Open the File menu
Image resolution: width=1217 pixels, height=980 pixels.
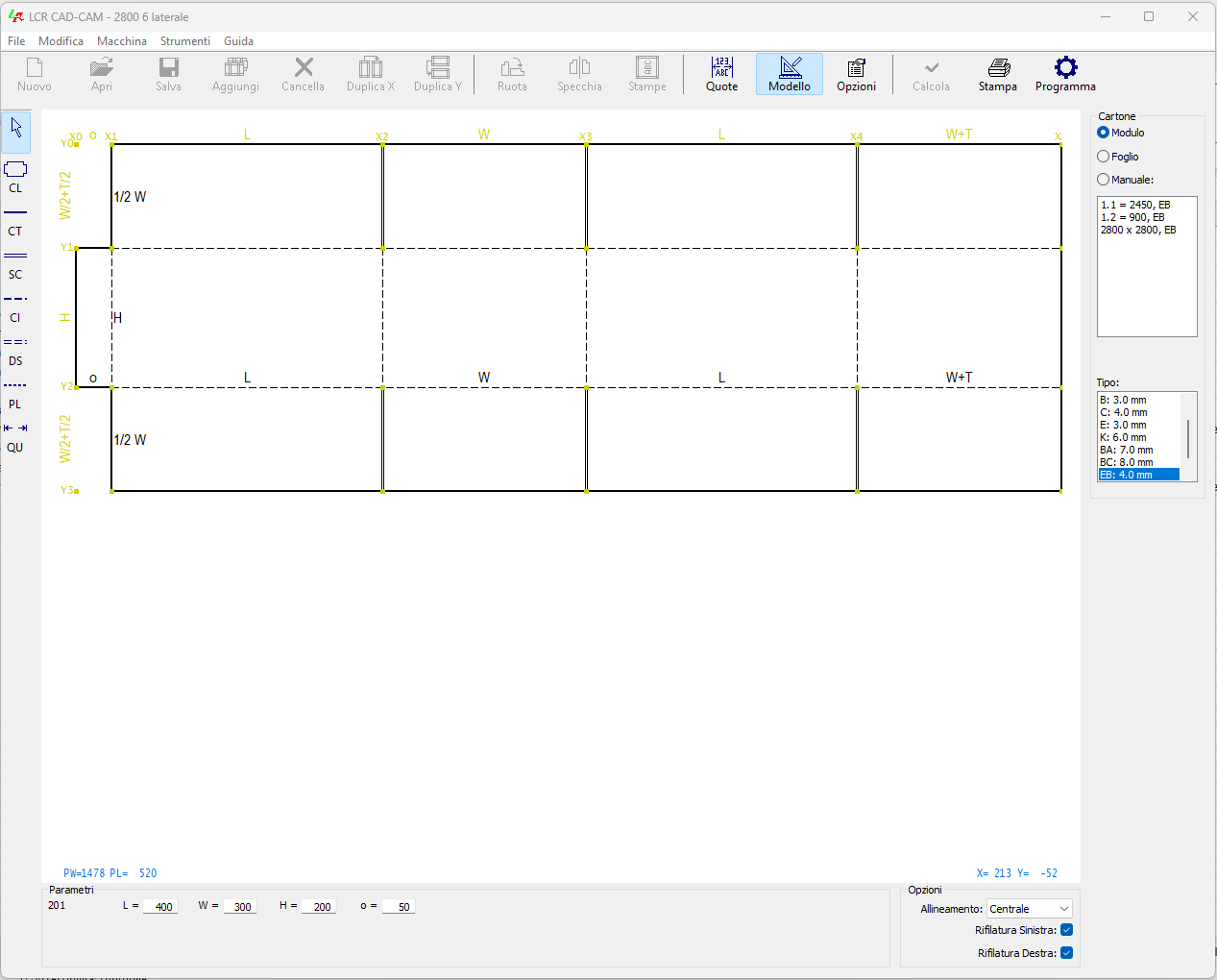click(x=16, y=41)
